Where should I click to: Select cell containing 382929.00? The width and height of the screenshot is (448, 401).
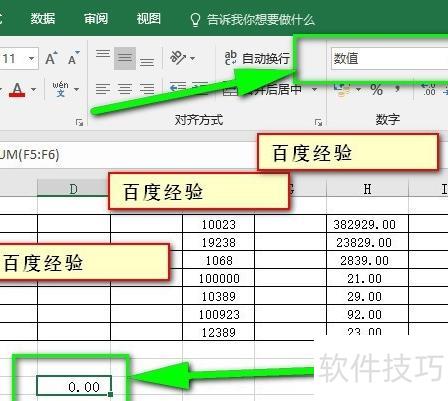[367, 224]
